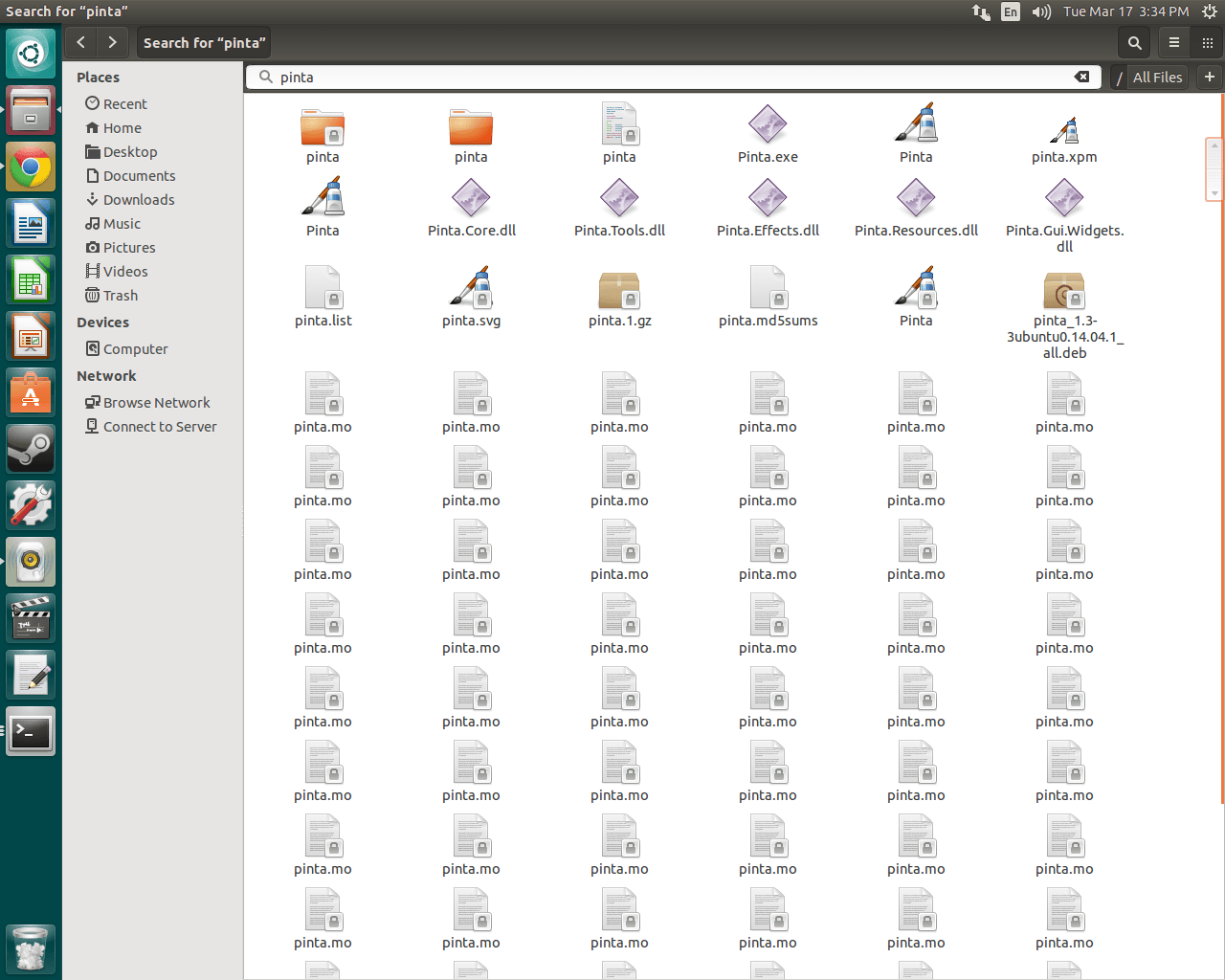Open the speaker app launcher icon
1225x980 pixels.
pyautogui.click(x=31, y=562)
